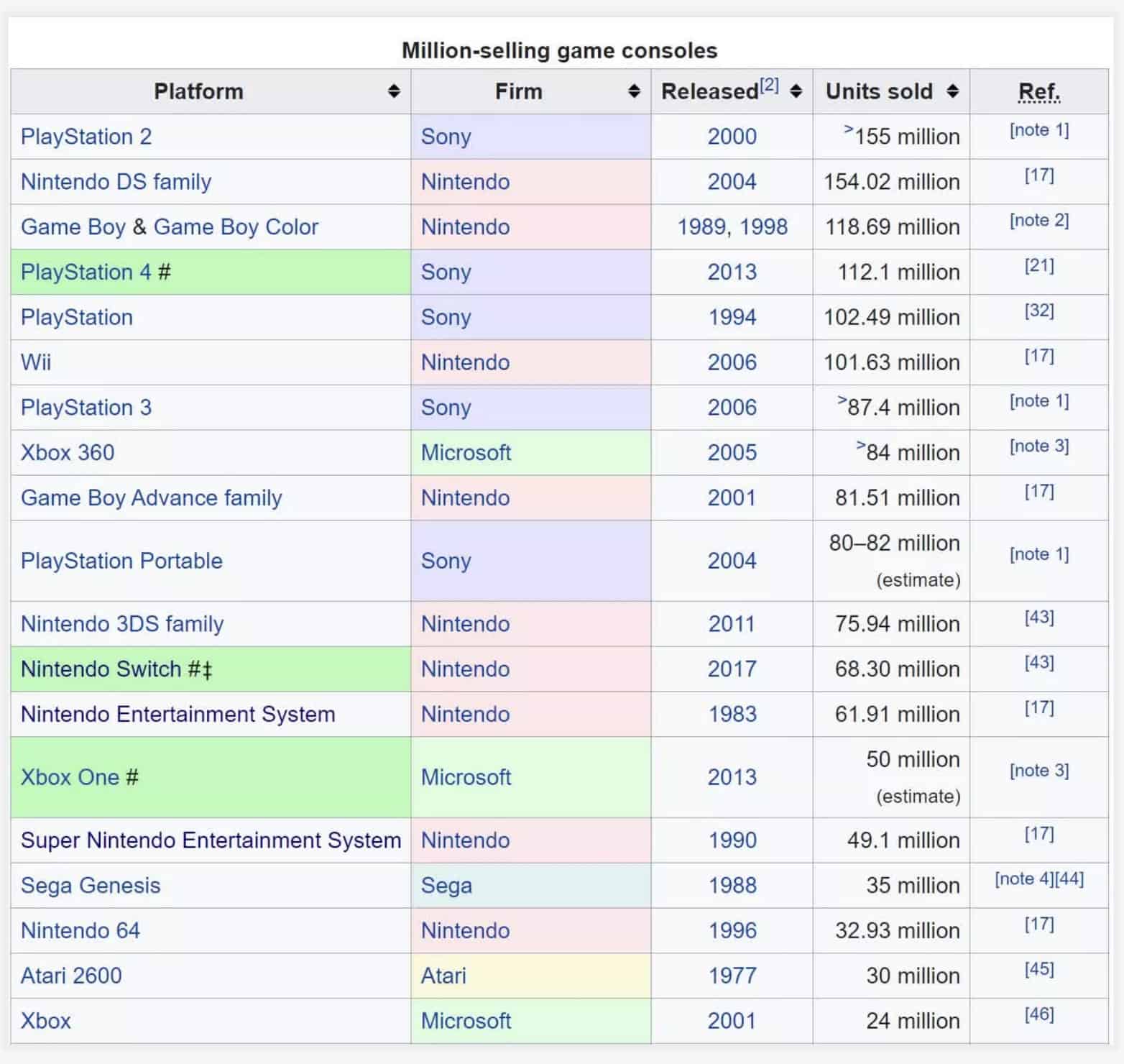Sort by Units sold column arrows
1124x1064 pixels.
953,91
